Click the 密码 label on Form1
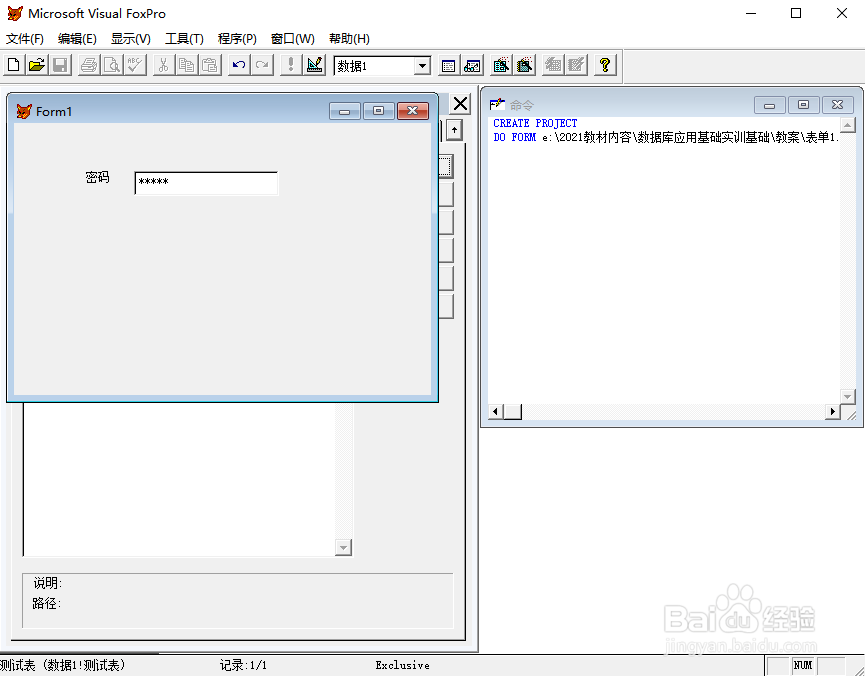 click(98, 177)
